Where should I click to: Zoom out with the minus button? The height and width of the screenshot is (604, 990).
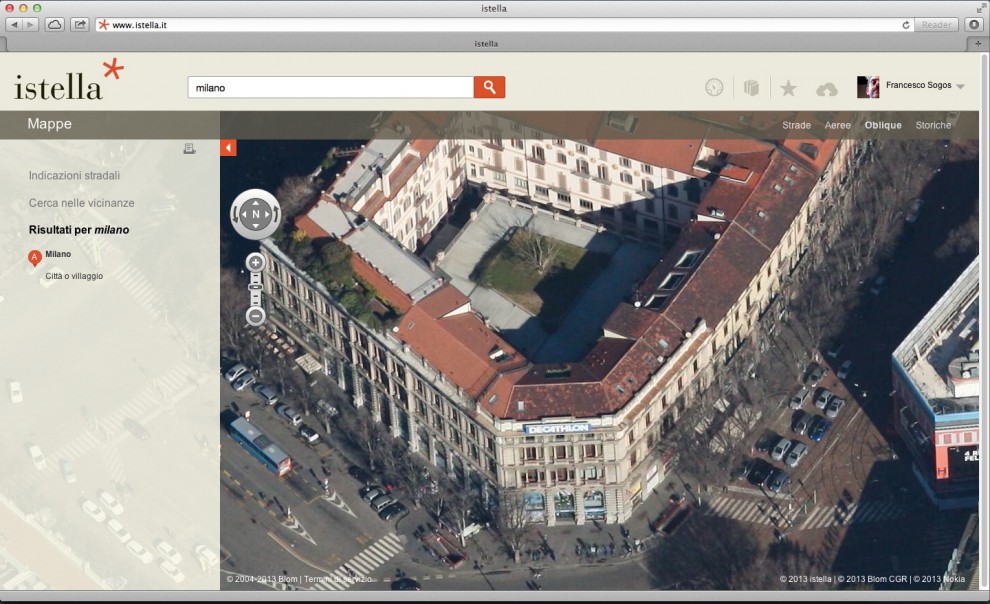256,316
